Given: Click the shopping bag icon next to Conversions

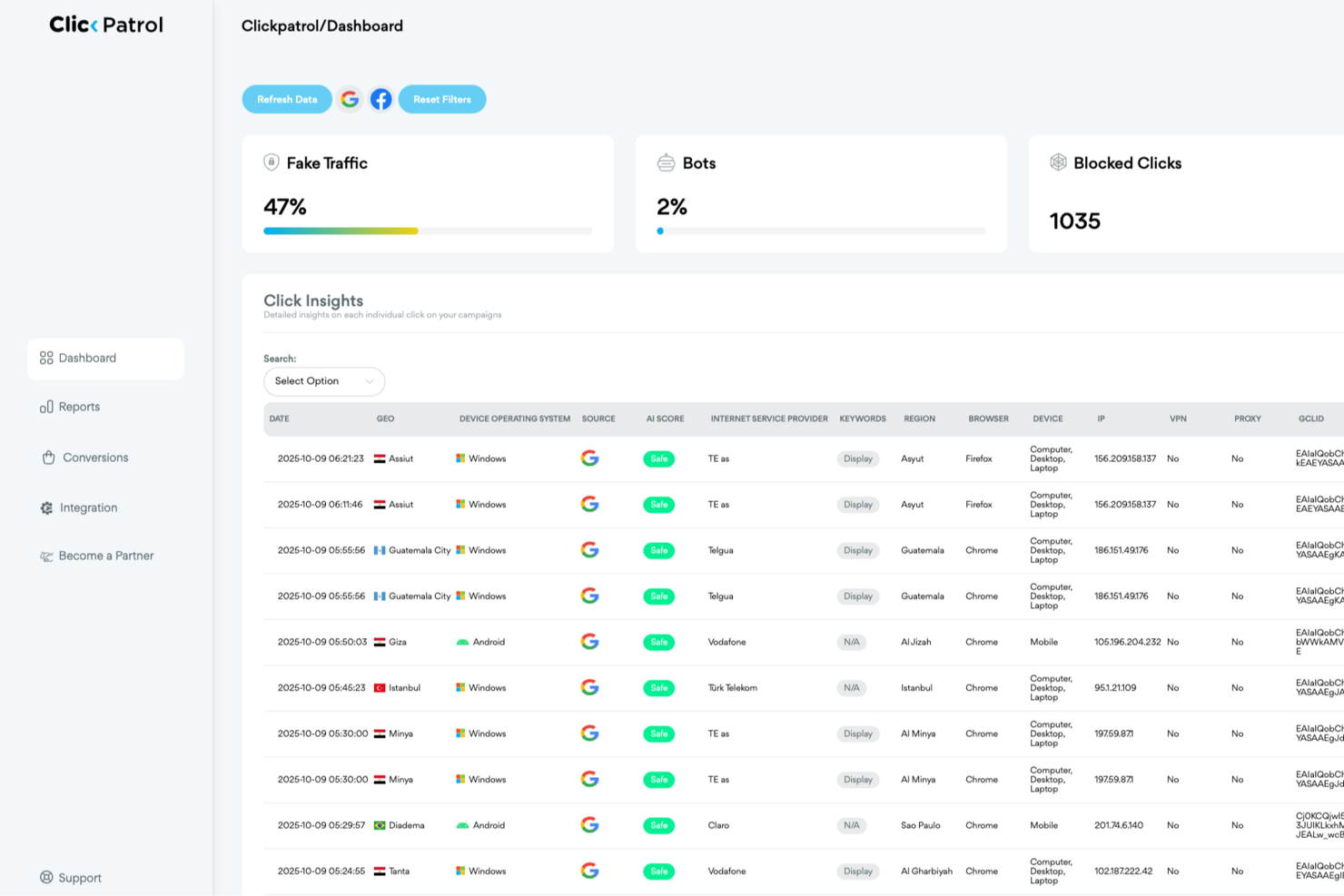Looking at the screenshot, I should pos(47,458).
